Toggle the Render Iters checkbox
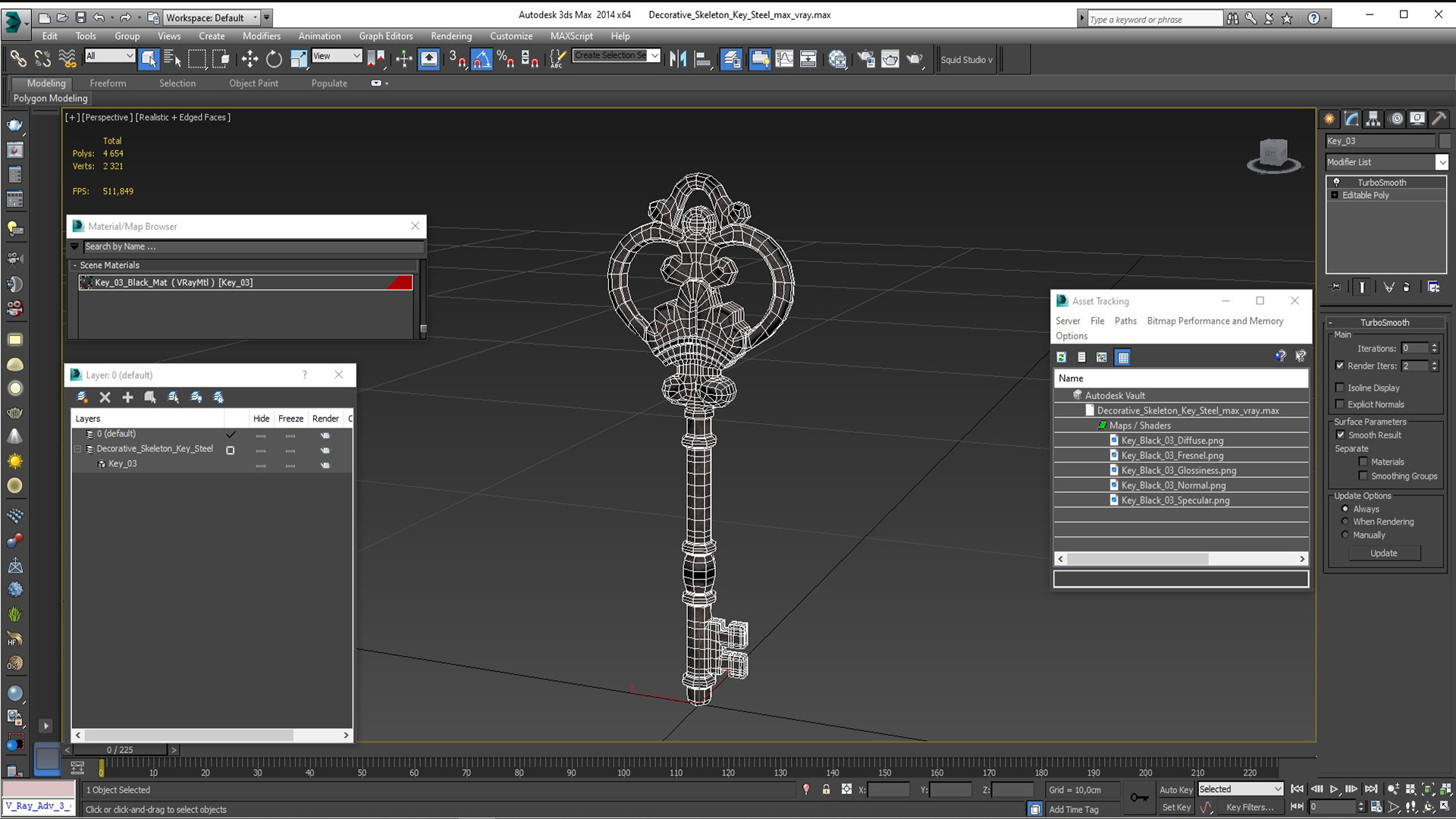 tap(1340, 366)
